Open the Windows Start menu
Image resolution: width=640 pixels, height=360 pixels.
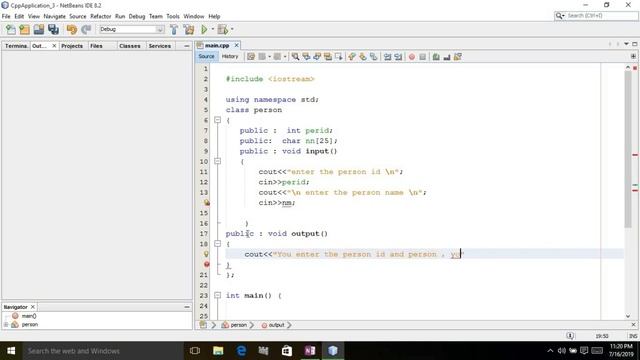tap(11, 351)
